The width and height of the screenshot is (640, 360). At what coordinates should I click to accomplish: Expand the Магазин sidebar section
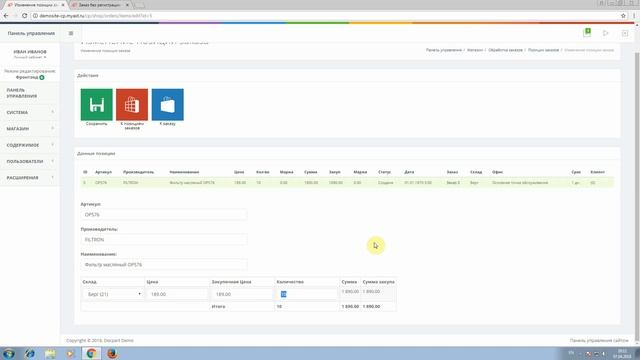30,129
